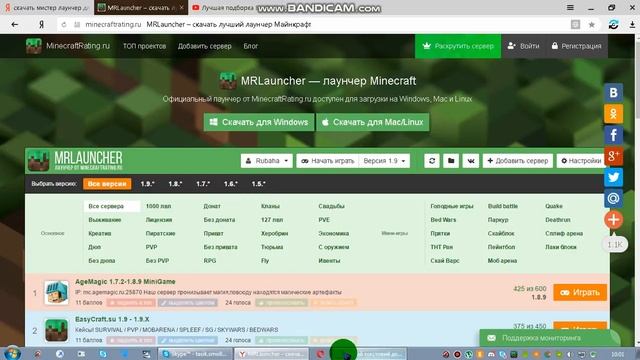Open Регистрация page
The height and width of the screenshot is (360, 640).
point(576,46)
